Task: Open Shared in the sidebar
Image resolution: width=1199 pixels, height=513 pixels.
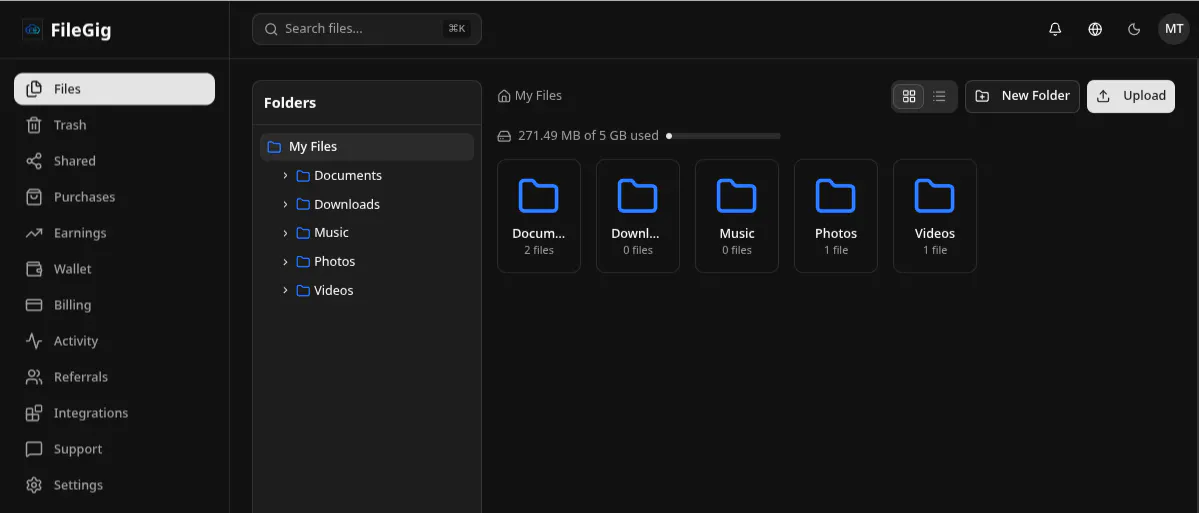Action: pos(115,161)
